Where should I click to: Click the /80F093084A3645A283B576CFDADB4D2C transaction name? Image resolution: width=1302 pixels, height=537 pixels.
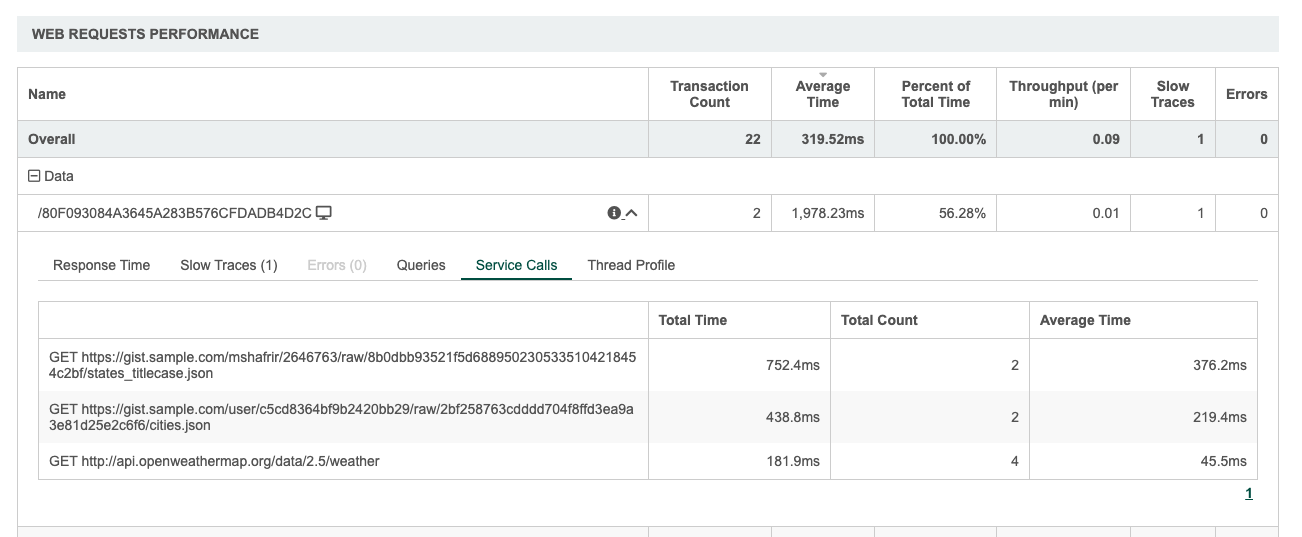(175, 213)
